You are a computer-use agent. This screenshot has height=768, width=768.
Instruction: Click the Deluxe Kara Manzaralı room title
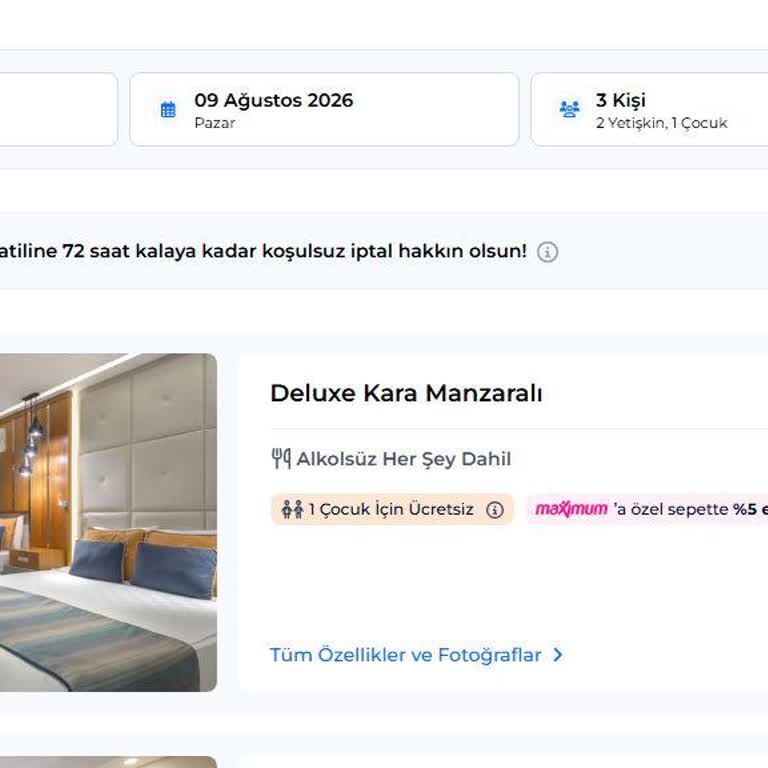point(406,393)
